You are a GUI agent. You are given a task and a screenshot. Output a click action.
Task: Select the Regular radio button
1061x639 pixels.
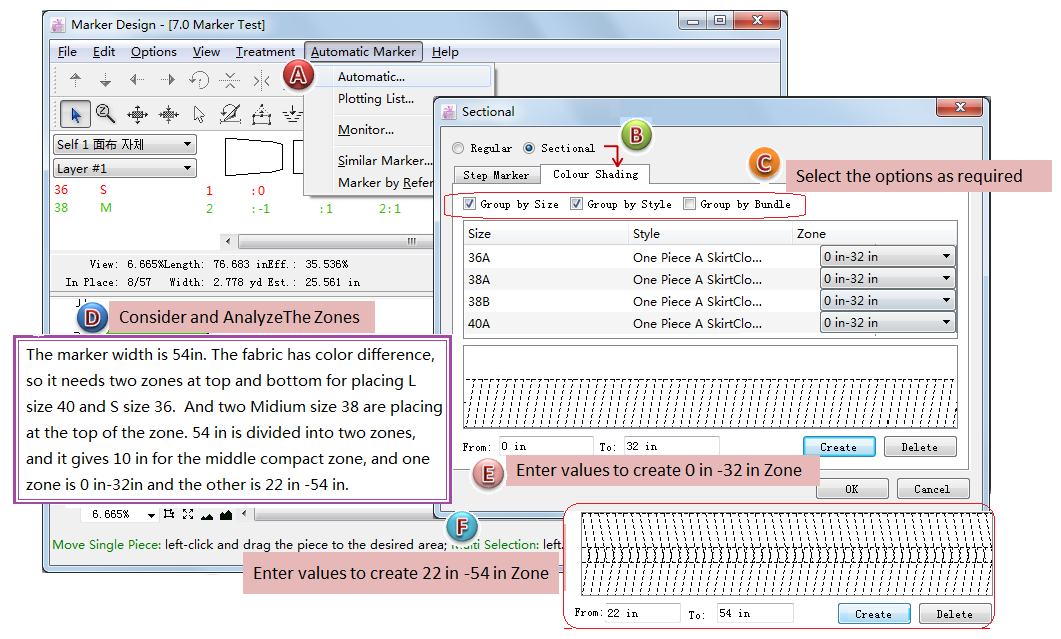click(458, 148)
